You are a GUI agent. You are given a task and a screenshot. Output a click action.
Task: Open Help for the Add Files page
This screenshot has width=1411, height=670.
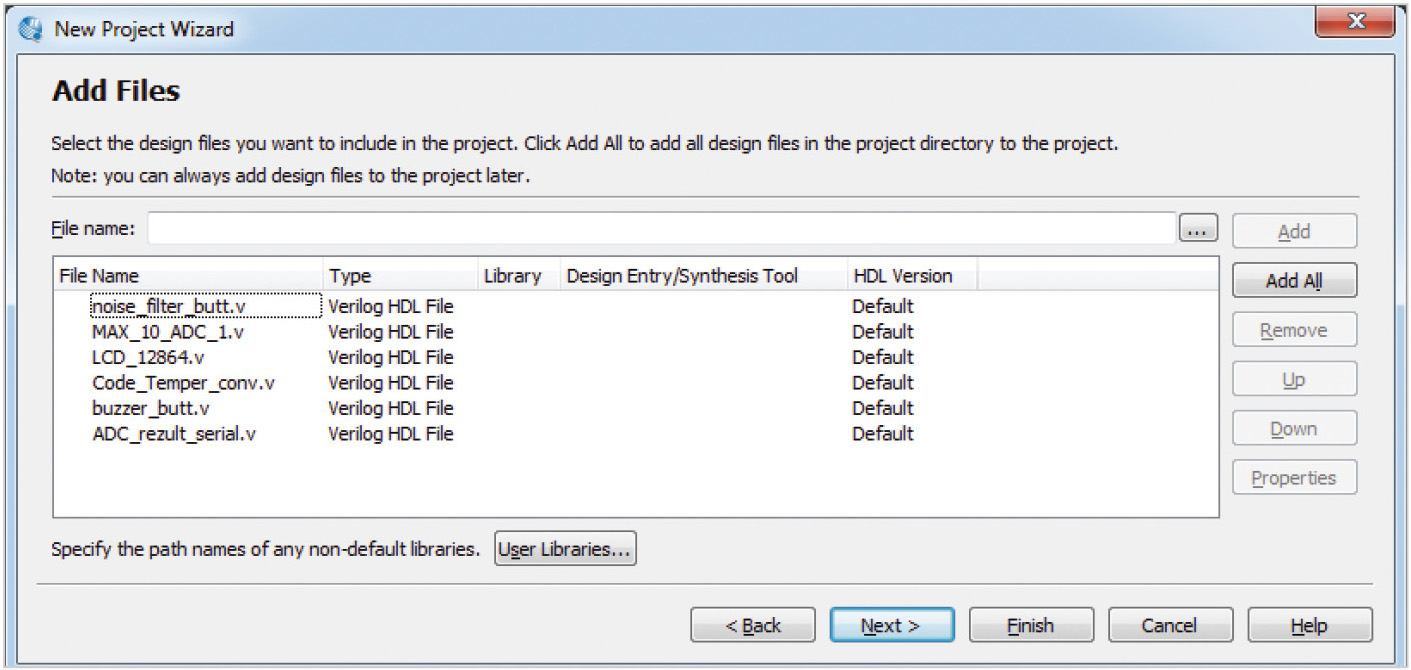(1309, 626)
